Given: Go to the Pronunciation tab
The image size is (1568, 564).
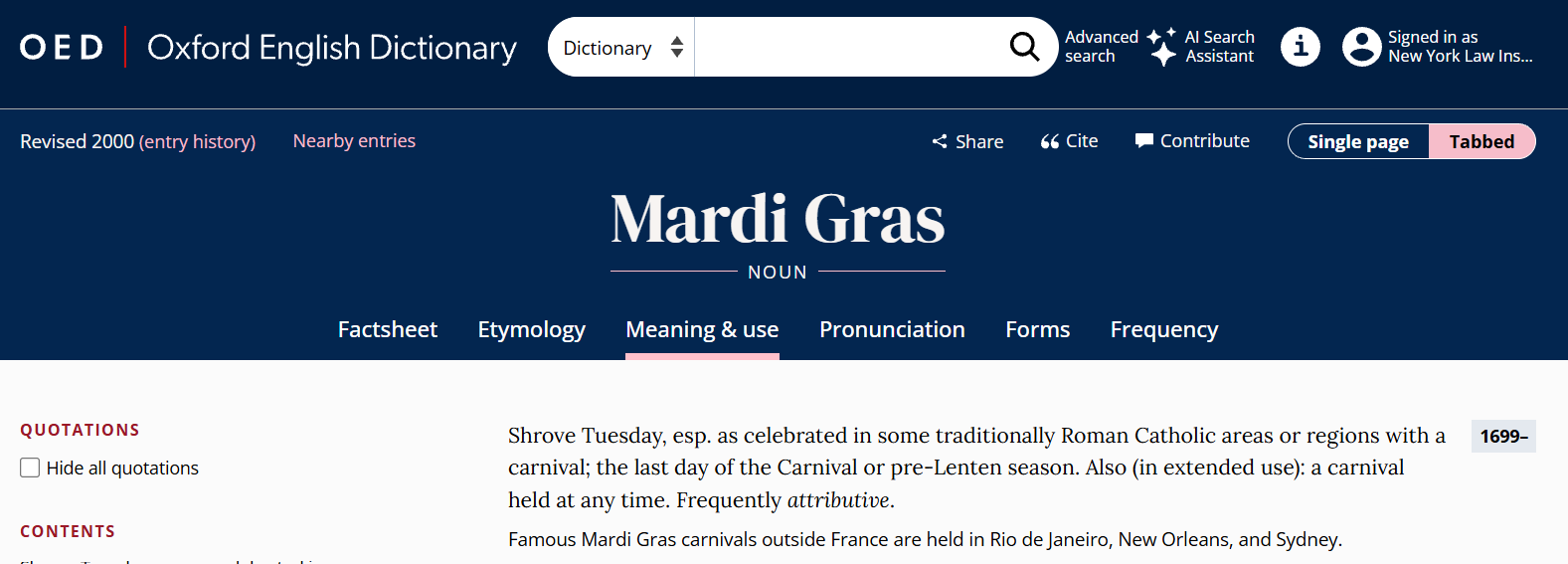Looking at the screenshot, I should tap(892, 329).
